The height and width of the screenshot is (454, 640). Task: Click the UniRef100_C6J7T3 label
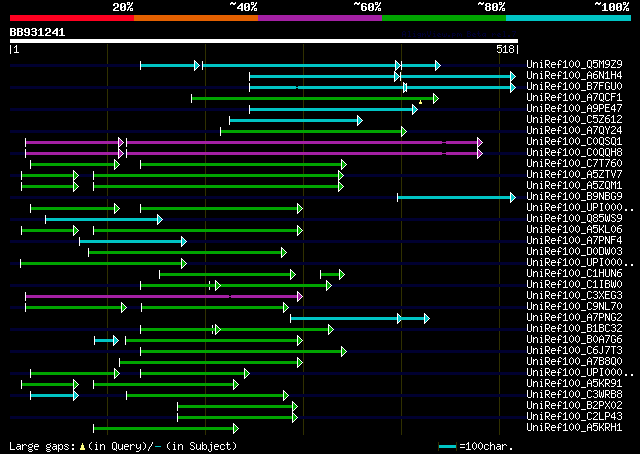tap(574, 351)
